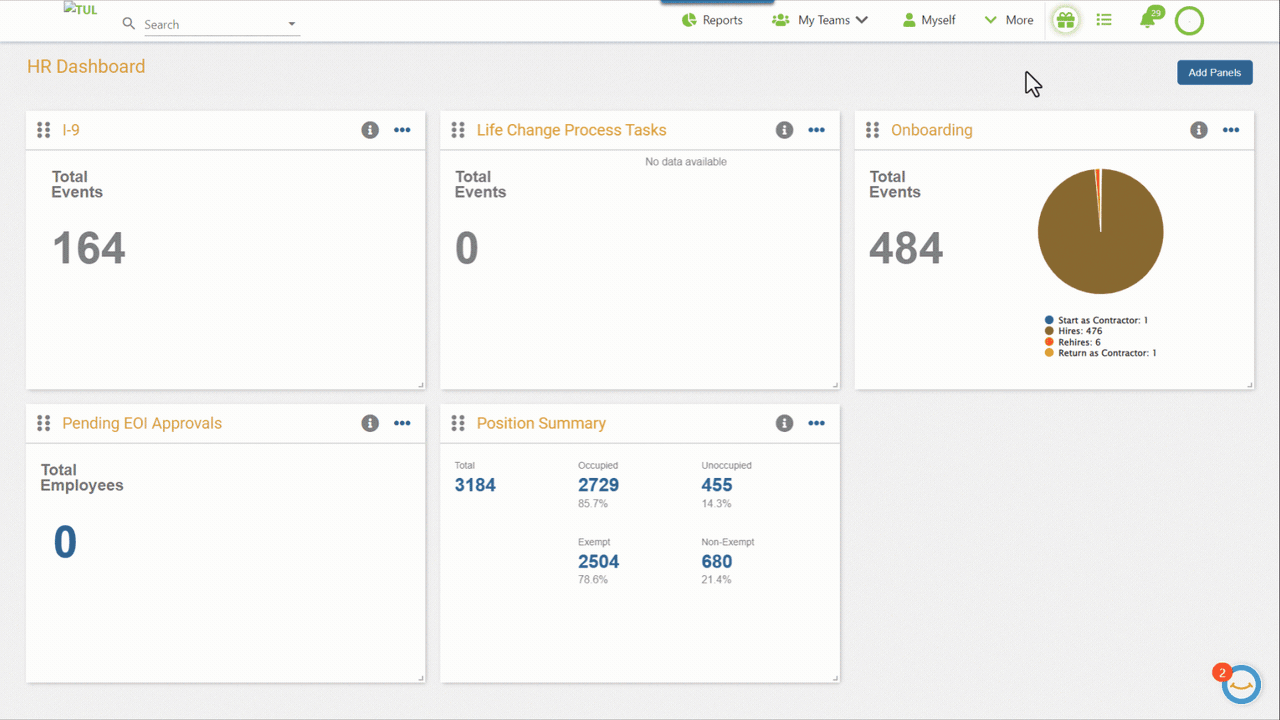Screen dimensions: 1280x720
Task: Click the Non-Exempt value 680
Action: (x=717, y=561)
